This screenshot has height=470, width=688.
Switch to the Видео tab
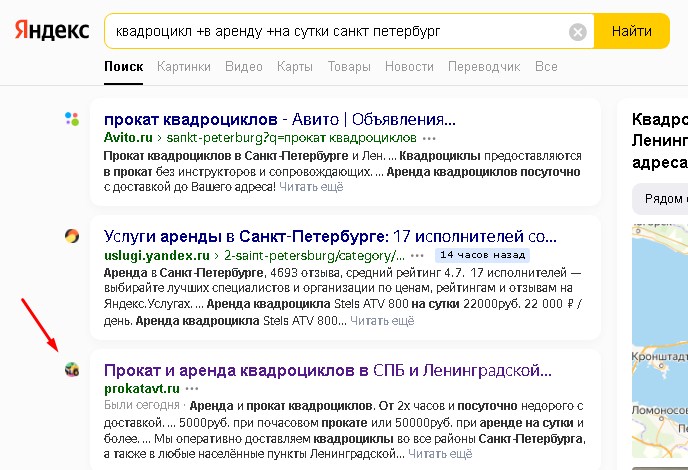pyautogui.click(x=244, y=67)
